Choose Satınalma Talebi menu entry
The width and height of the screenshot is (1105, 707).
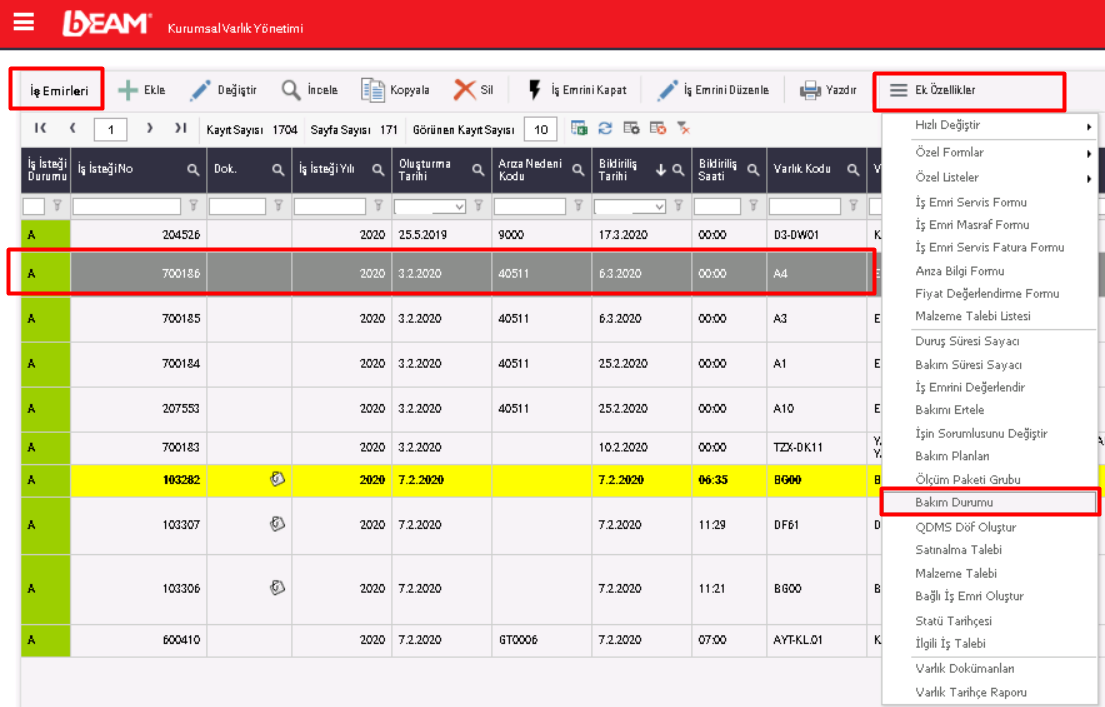point(958,550)
